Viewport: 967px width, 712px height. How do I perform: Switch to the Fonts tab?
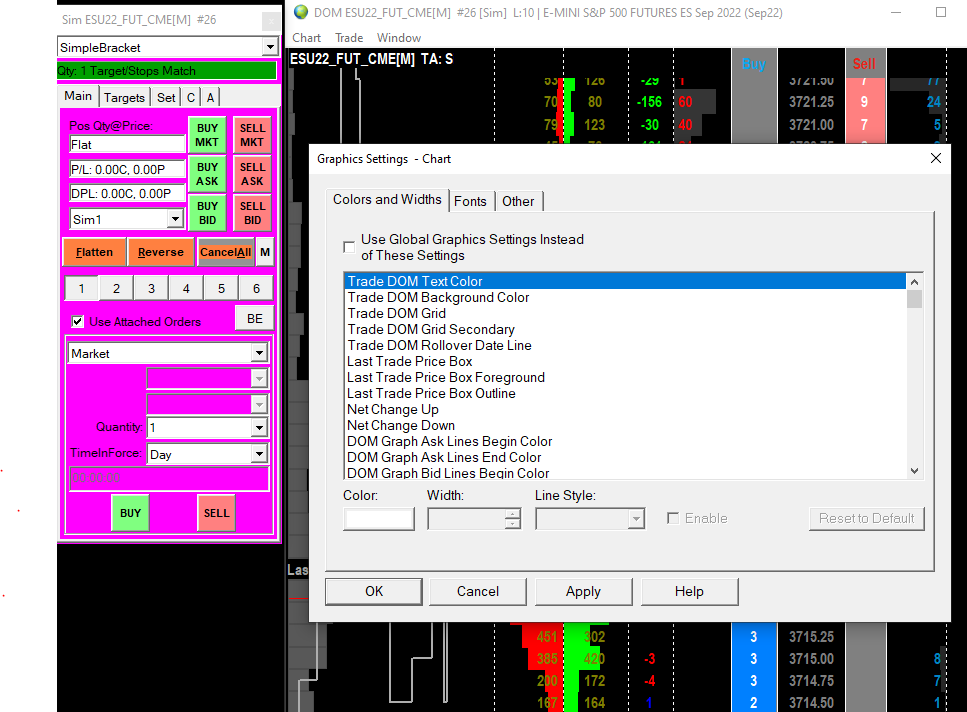[470, 201]
